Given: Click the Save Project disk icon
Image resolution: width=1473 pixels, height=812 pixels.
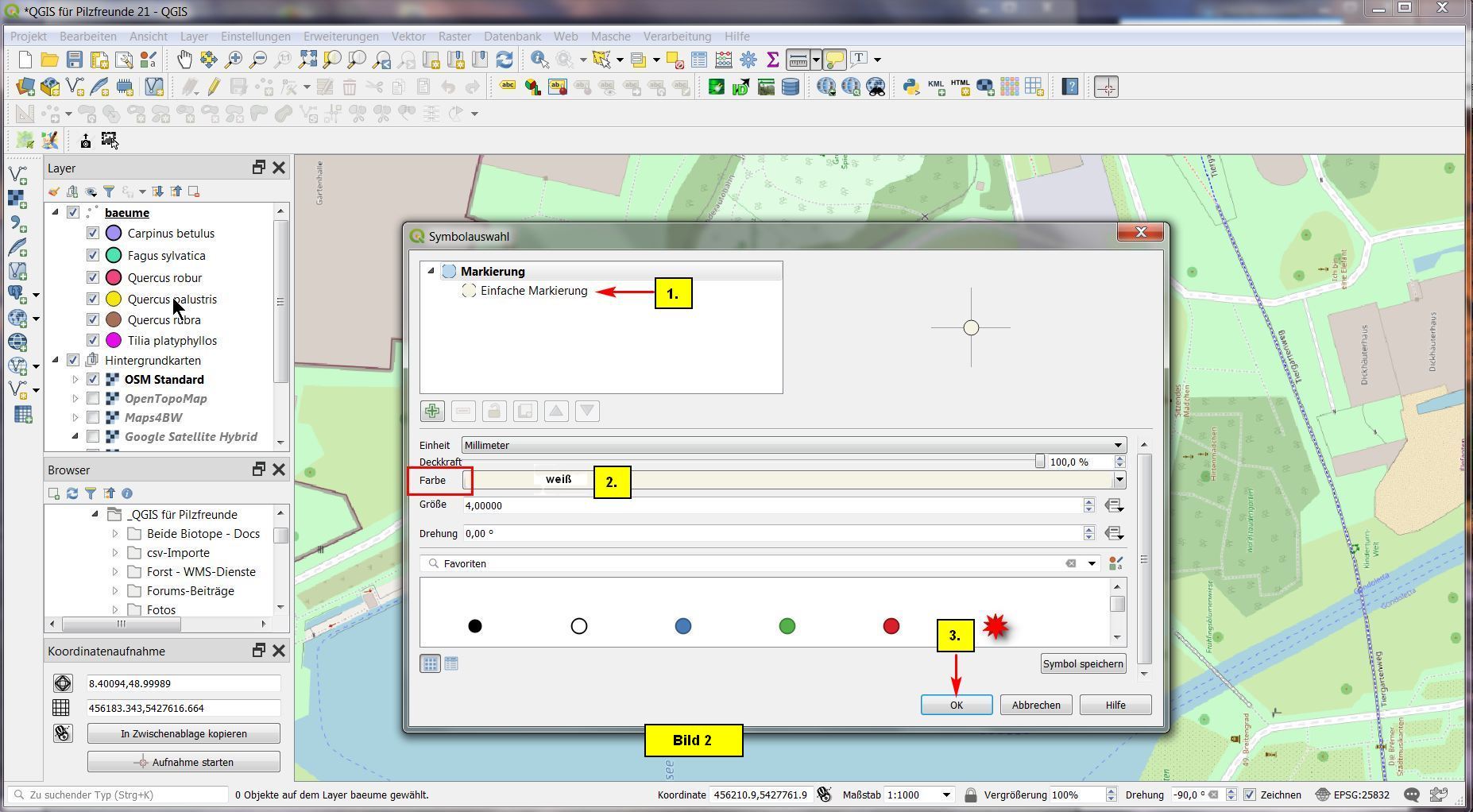Looking at the screenshot, I should (x=74, y=60).
